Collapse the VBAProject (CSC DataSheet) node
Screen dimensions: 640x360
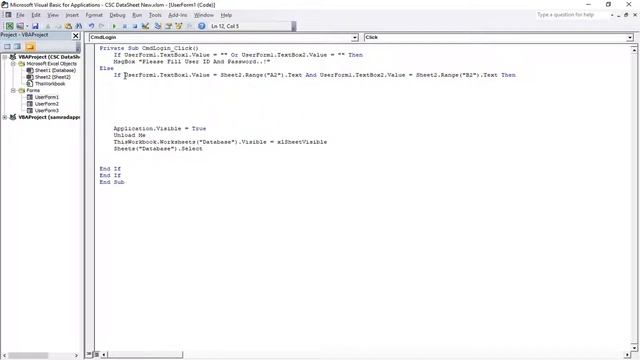pos(5,57)
